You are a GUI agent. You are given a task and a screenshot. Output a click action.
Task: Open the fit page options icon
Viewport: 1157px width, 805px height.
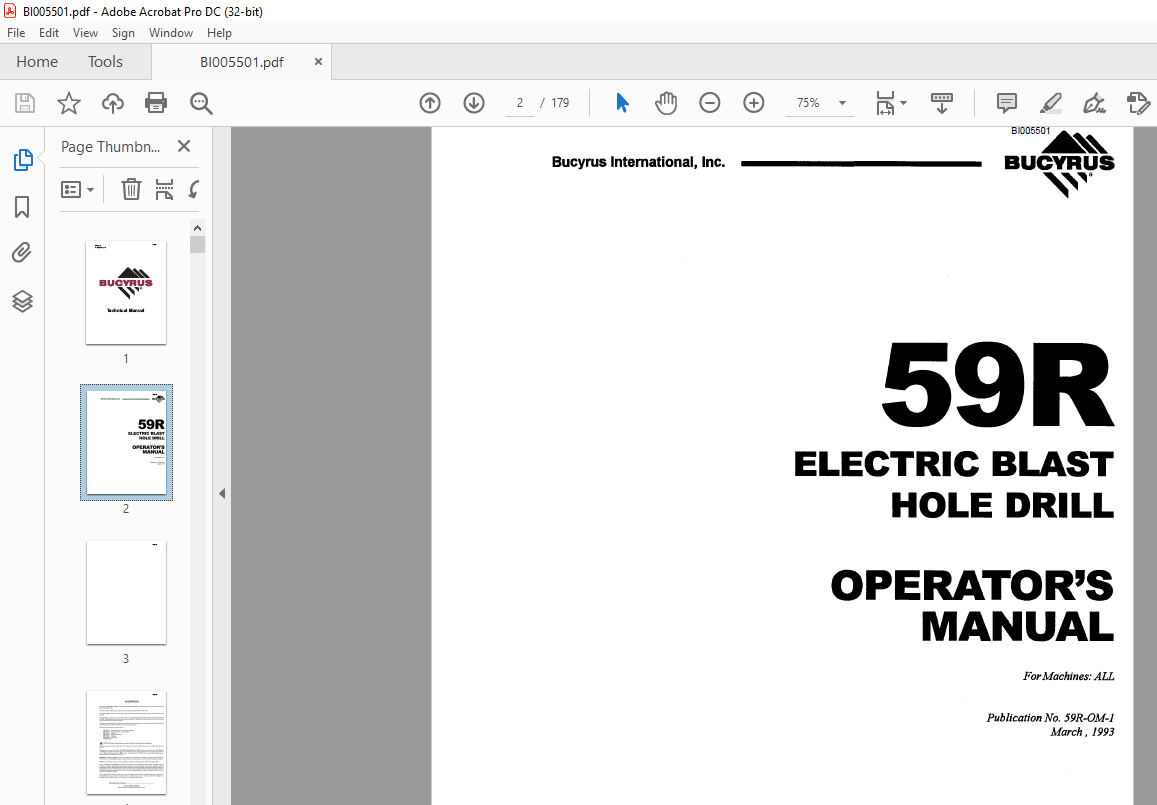click(x=885, y=103)
